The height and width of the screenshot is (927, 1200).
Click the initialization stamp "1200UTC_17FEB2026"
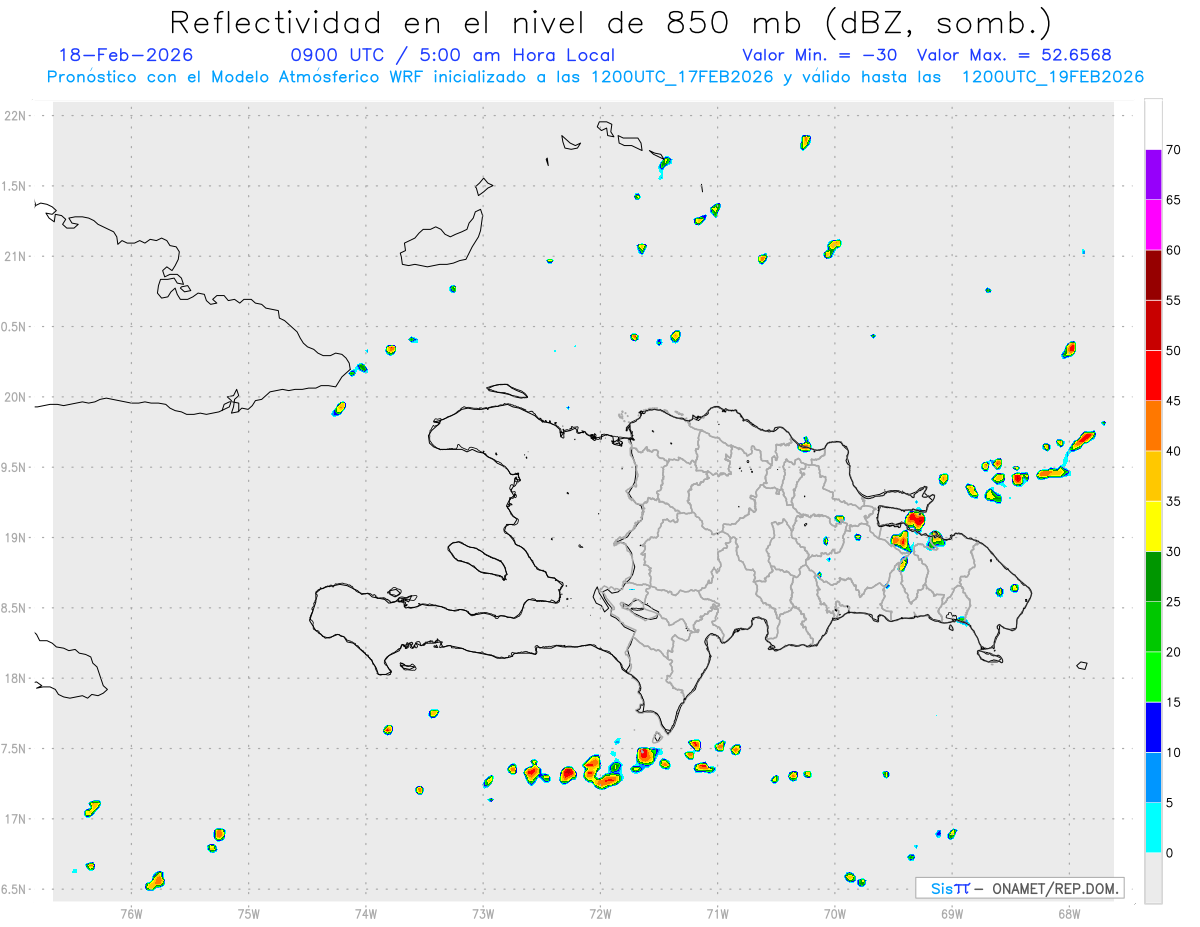682,77
